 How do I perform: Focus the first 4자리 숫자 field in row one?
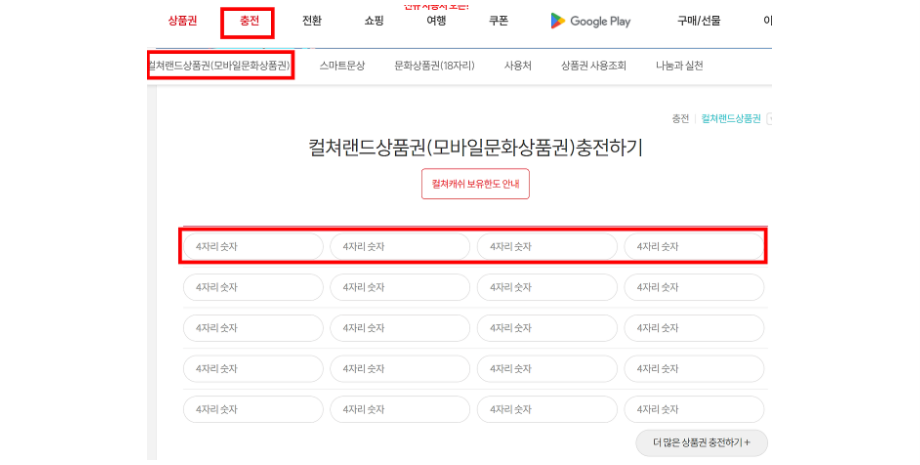tap(253, 247)
